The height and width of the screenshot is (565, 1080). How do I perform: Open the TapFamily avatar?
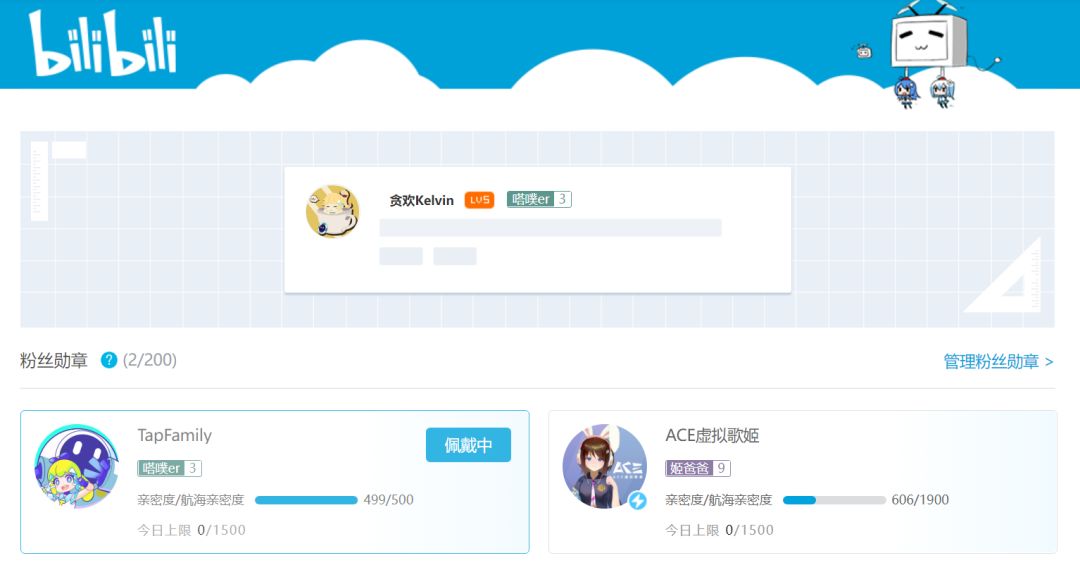77,466
